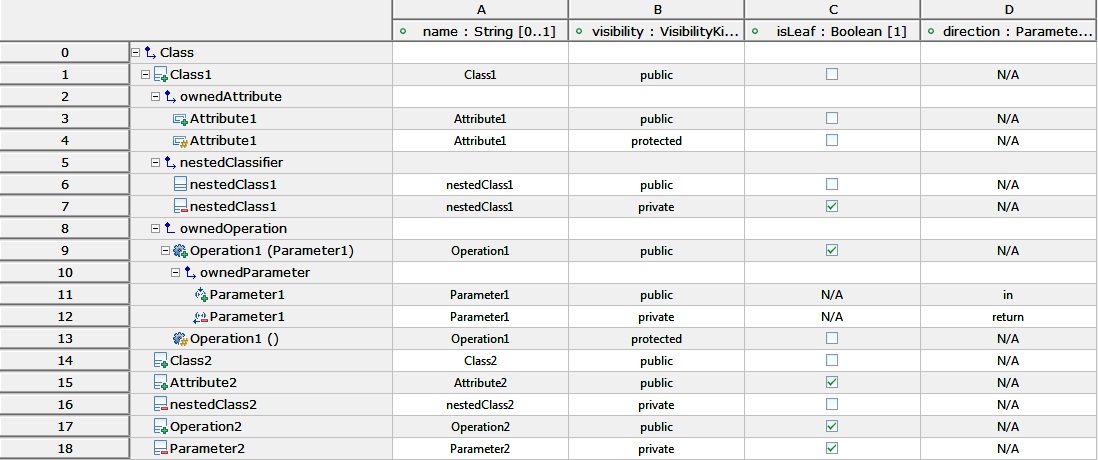Click the return Parameter1 icon in row 12
Screen dimensions: 1098x460
click(200, 317)
